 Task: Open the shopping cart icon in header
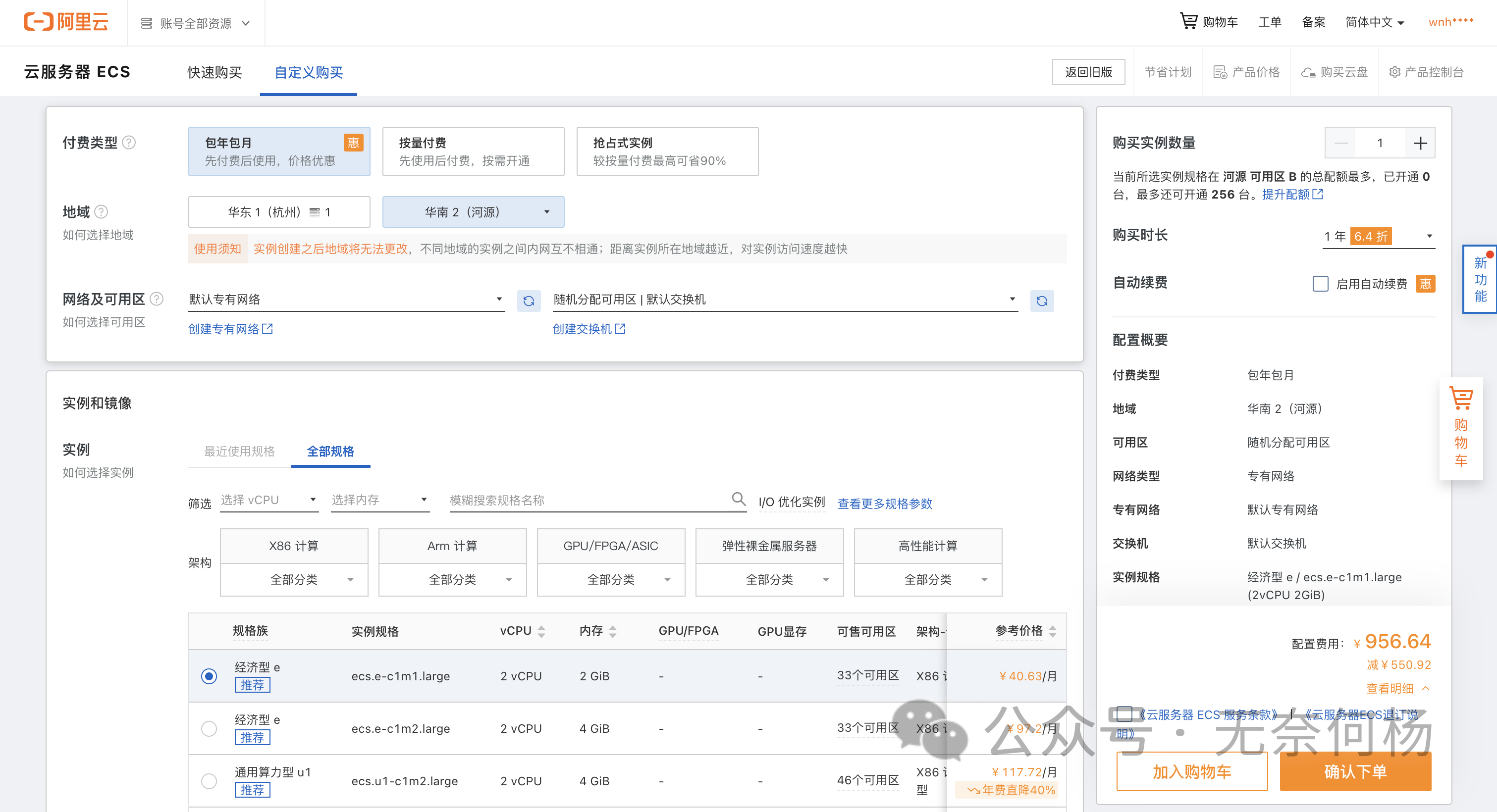point(1188,21)
